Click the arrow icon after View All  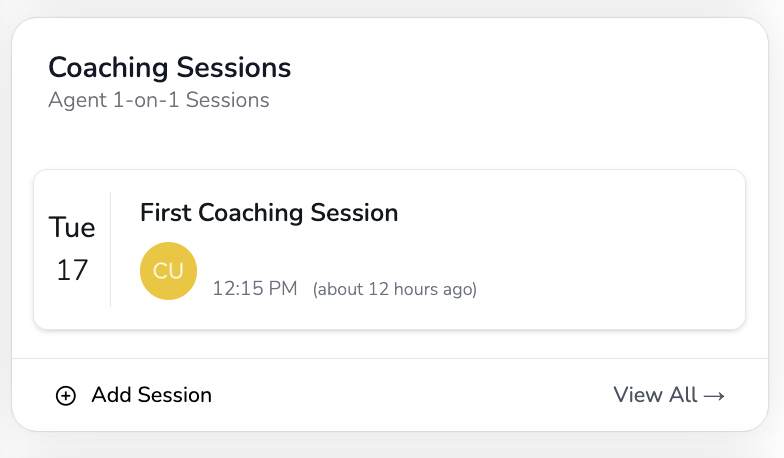[x=714, y=395]
